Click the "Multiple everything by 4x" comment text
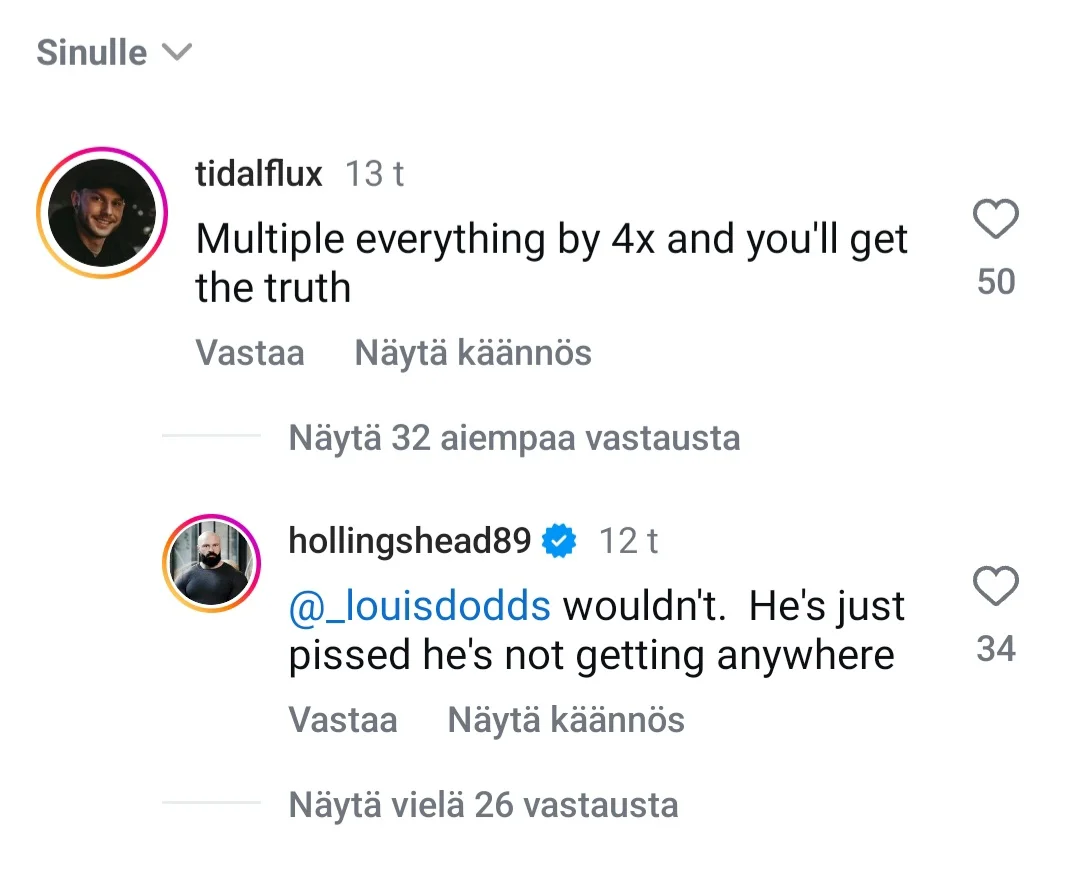1080x869 pixels. pos(551,263)
